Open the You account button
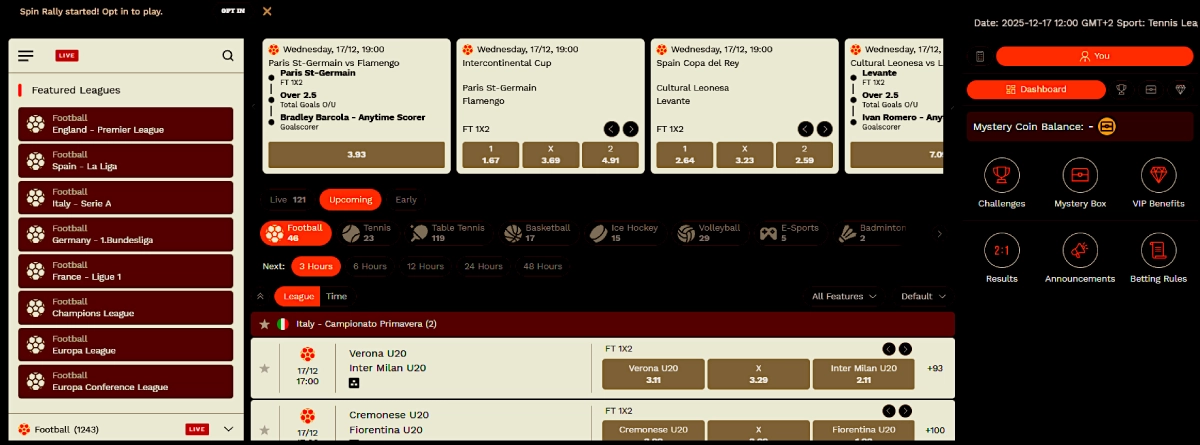Viewport: 1200px width, 445px height. coord(1094,56)
